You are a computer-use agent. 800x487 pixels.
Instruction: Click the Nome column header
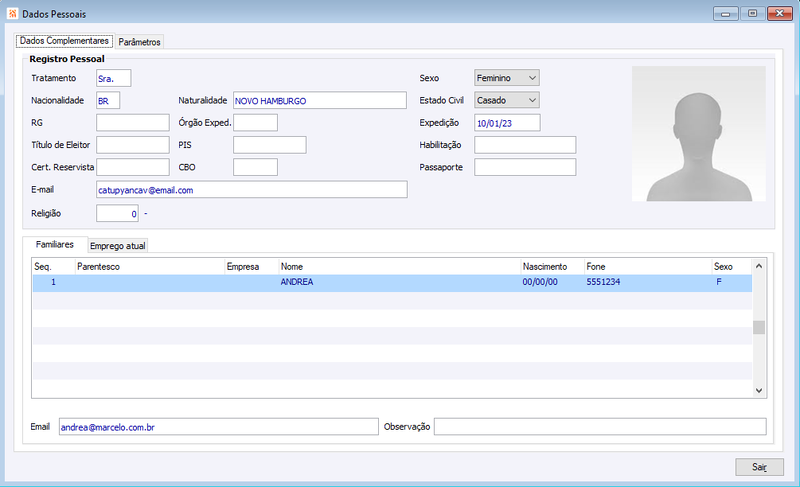coord(399,267)
